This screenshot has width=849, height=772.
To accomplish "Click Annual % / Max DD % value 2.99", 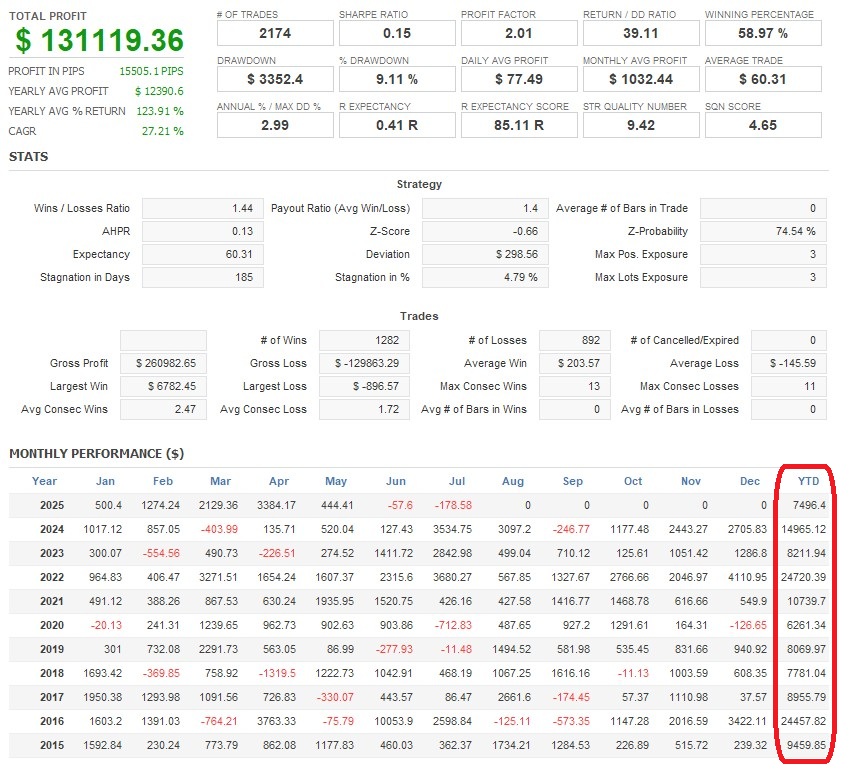I will pos(275,126).
